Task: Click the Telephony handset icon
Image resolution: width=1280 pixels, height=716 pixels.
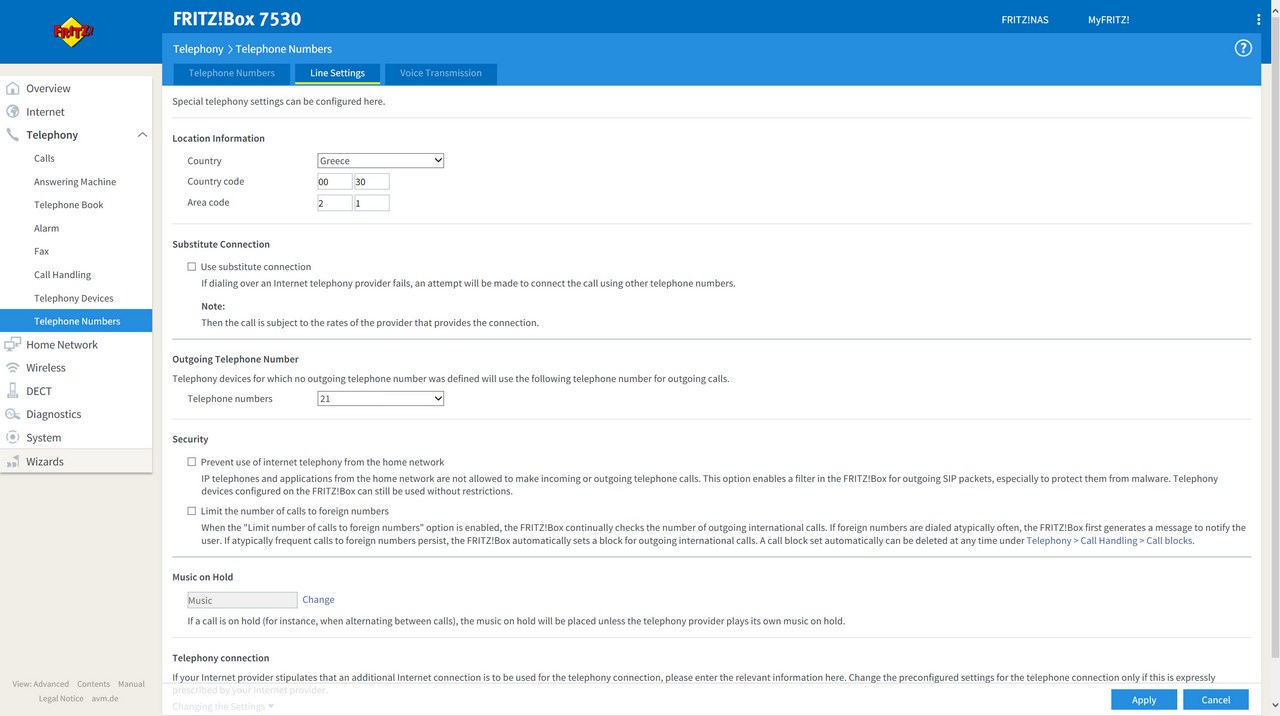Action: click(13, 135)
